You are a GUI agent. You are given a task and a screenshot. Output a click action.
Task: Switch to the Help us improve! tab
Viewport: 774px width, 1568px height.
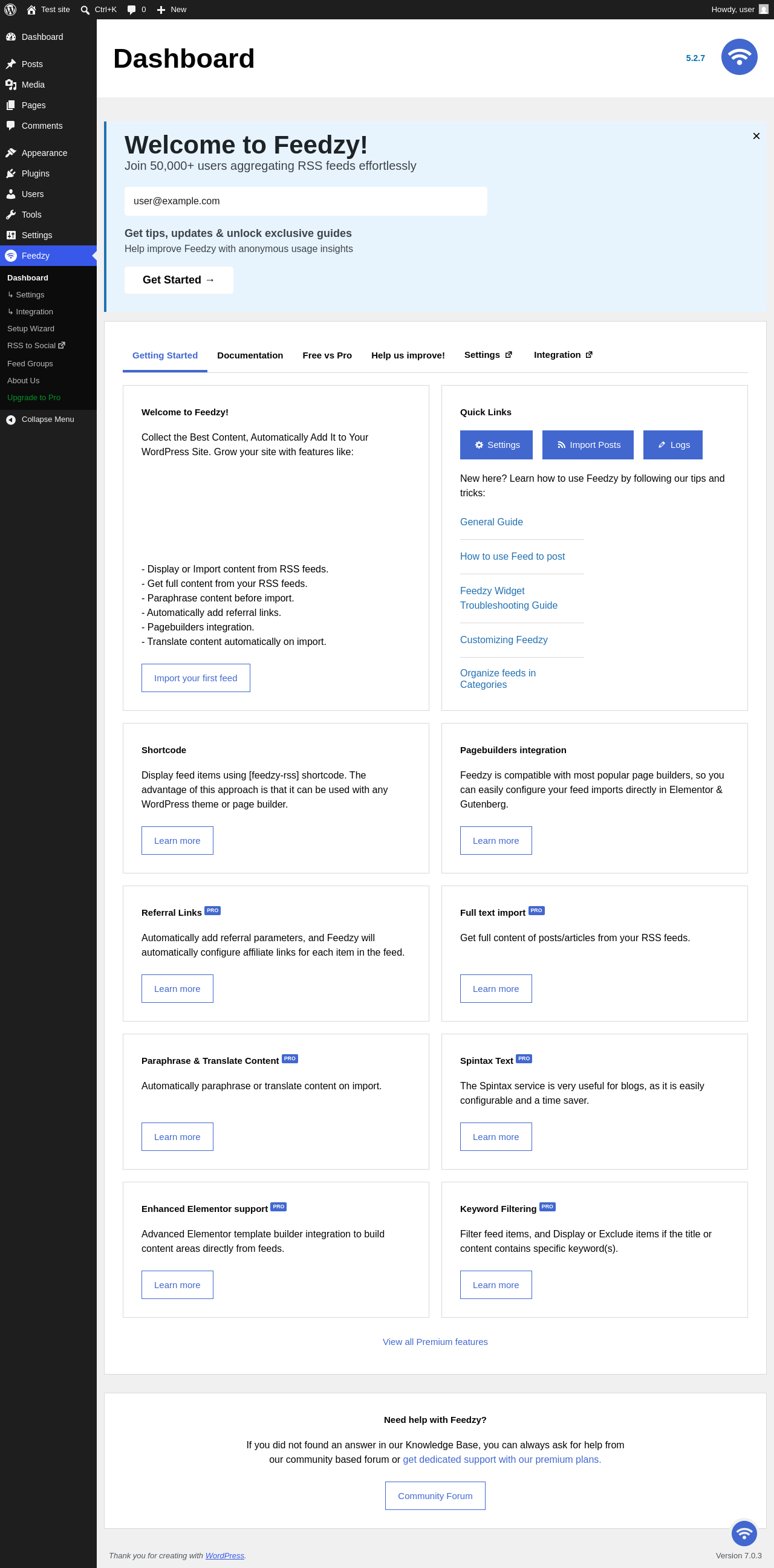click(408, 355)
